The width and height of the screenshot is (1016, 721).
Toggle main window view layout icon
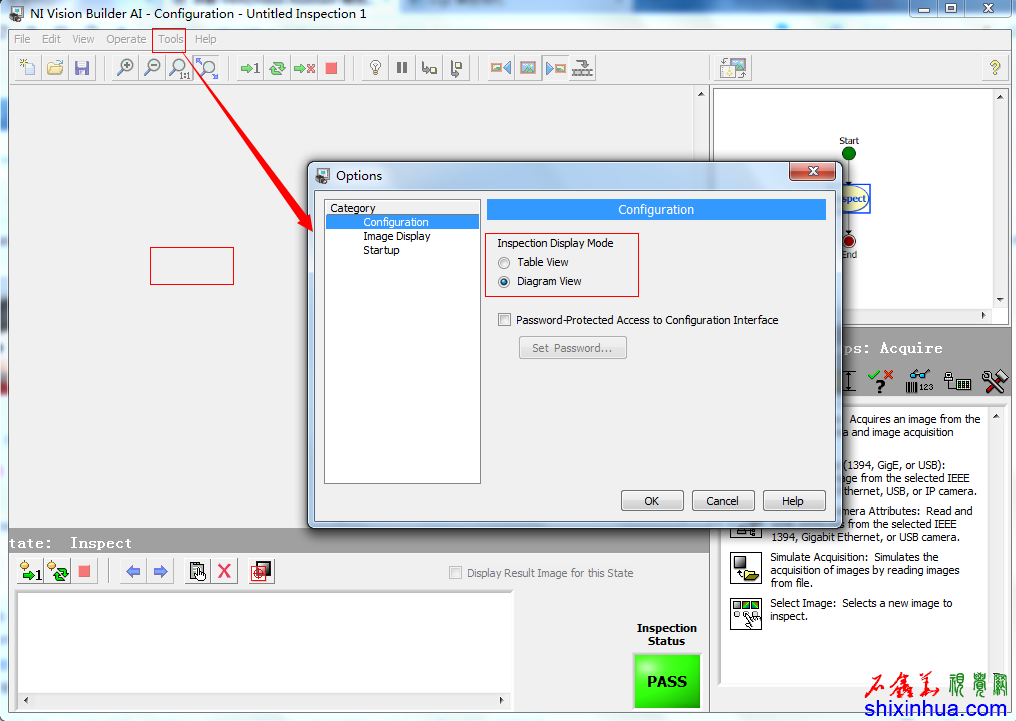point(733,67)
